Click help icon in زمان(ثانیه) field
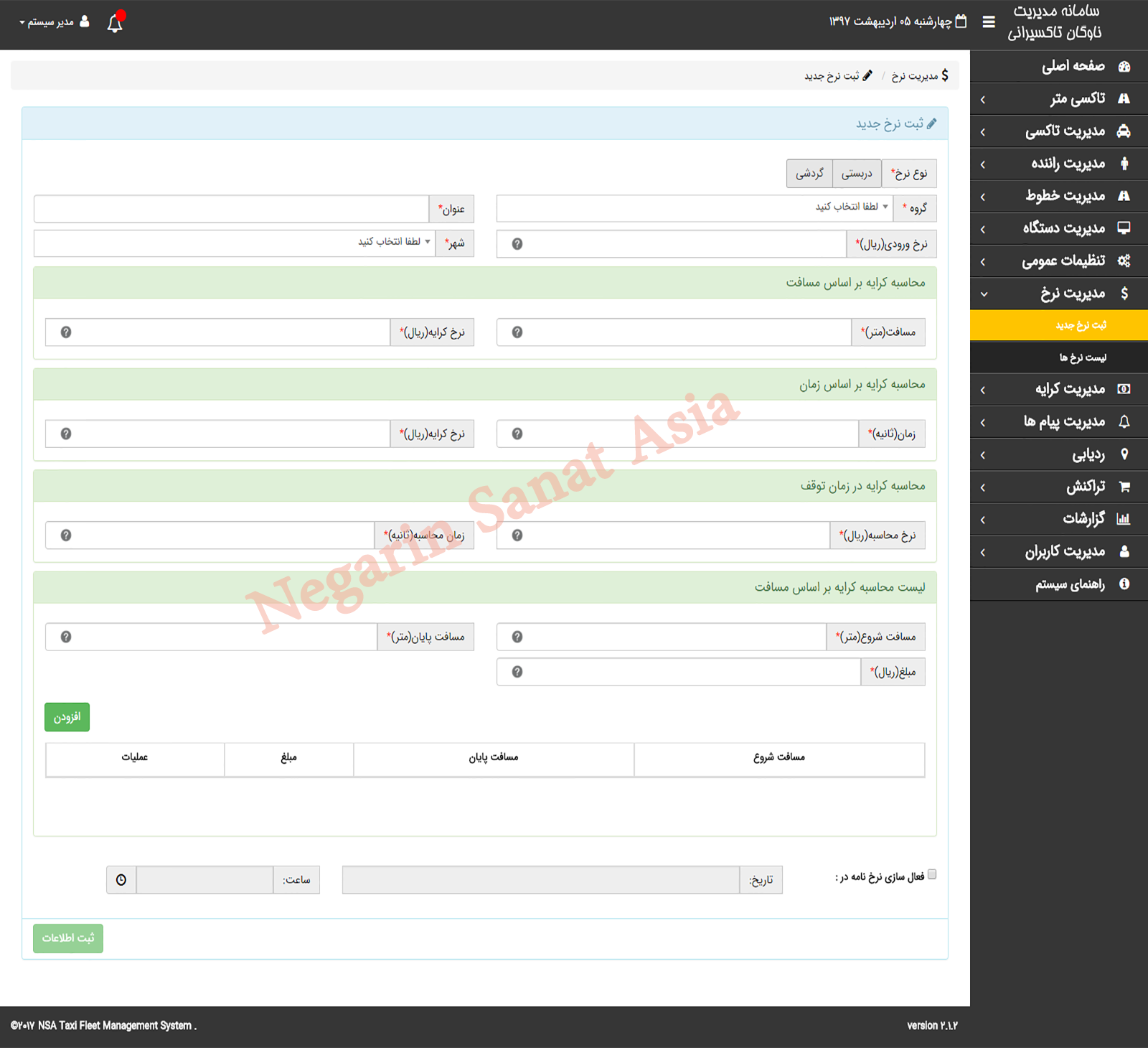This screenshot has width=1148, height=1048. click(517, 434)
